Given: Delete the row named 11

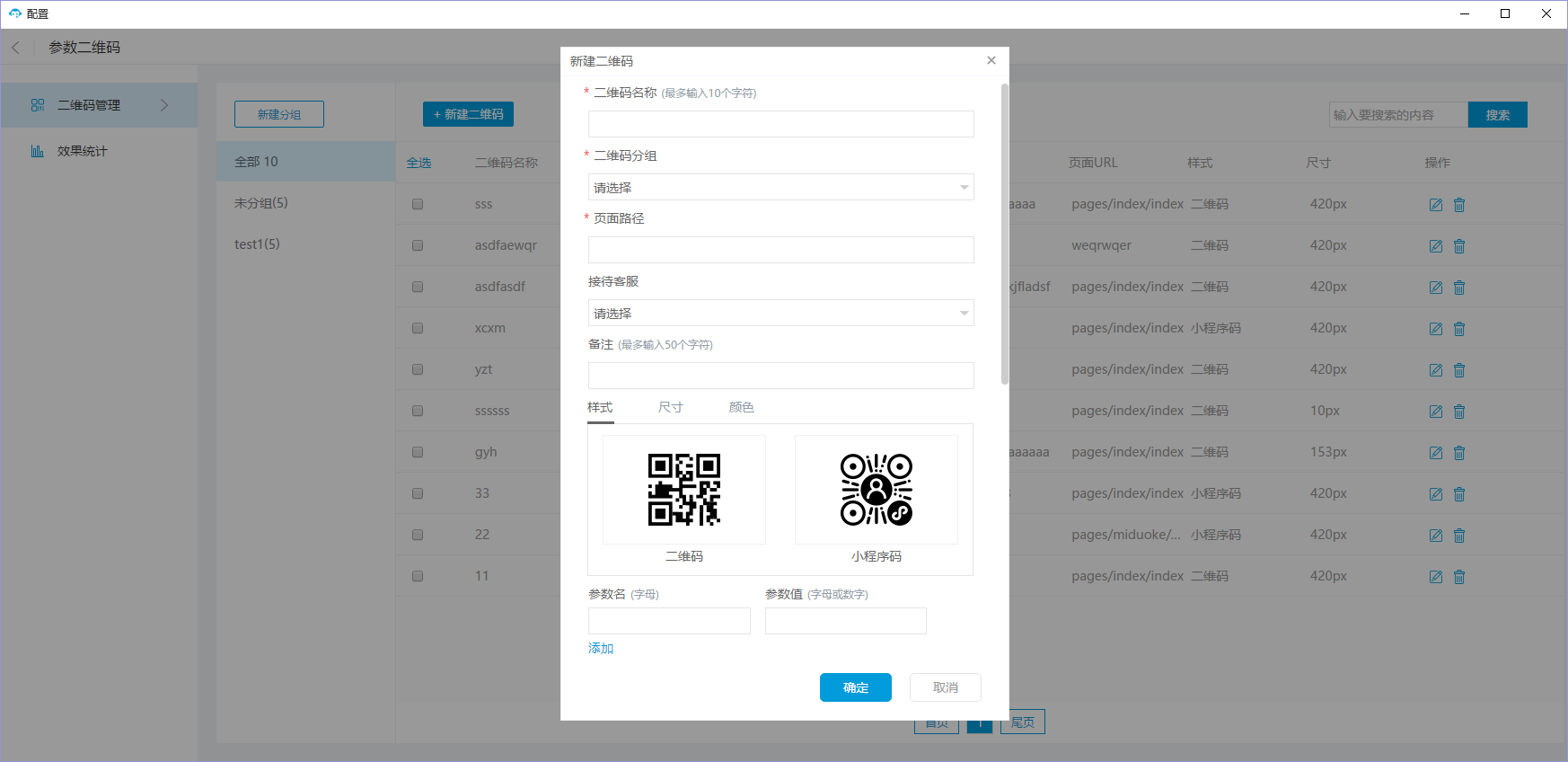Looking at the screenshot, I should [x=1459, y=577].
